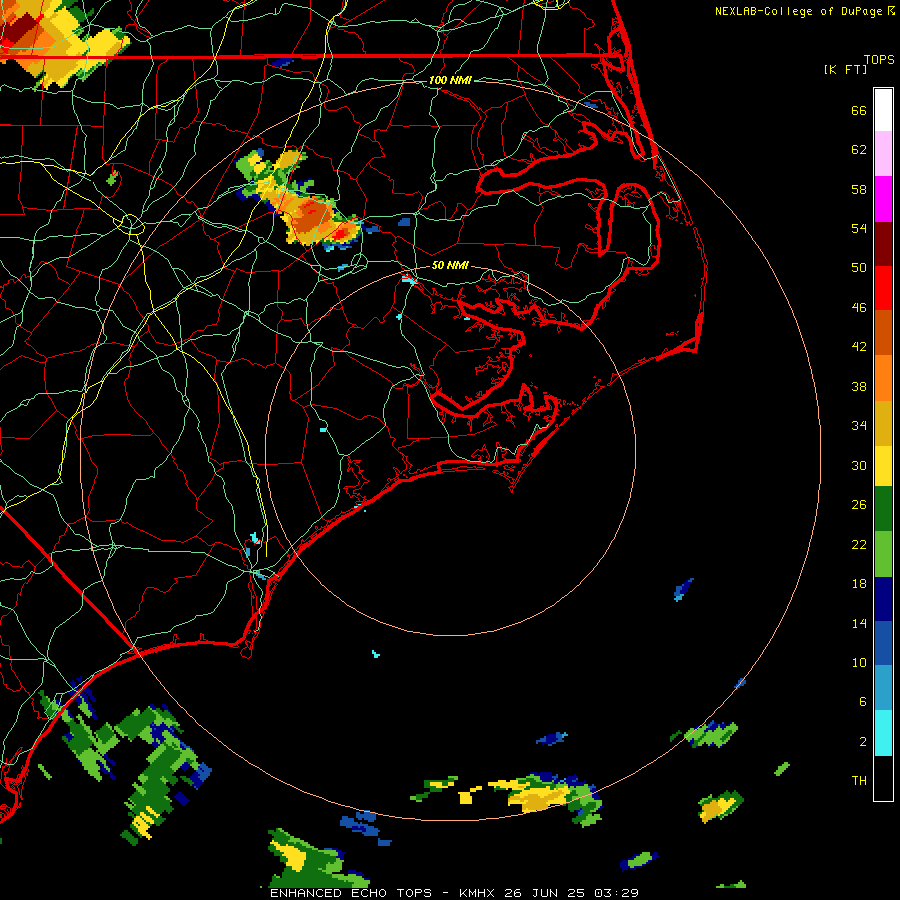Click the white swatch in the tops legend
Screen dimensions: 900x900
click(883, 110)
